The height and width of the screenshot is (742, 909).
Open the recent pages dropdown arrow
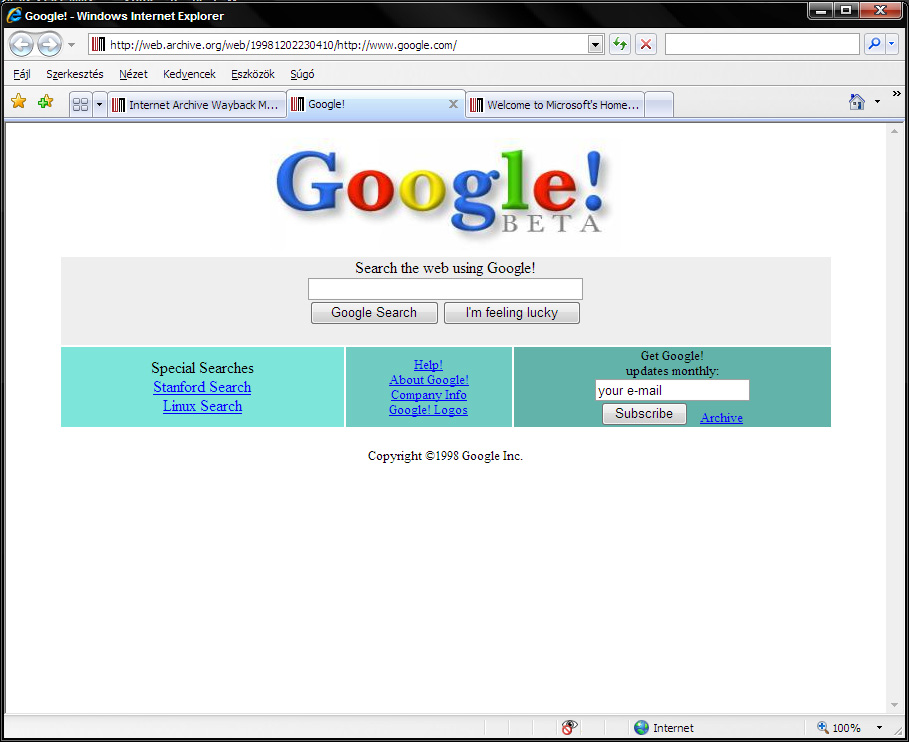point(71,45)
